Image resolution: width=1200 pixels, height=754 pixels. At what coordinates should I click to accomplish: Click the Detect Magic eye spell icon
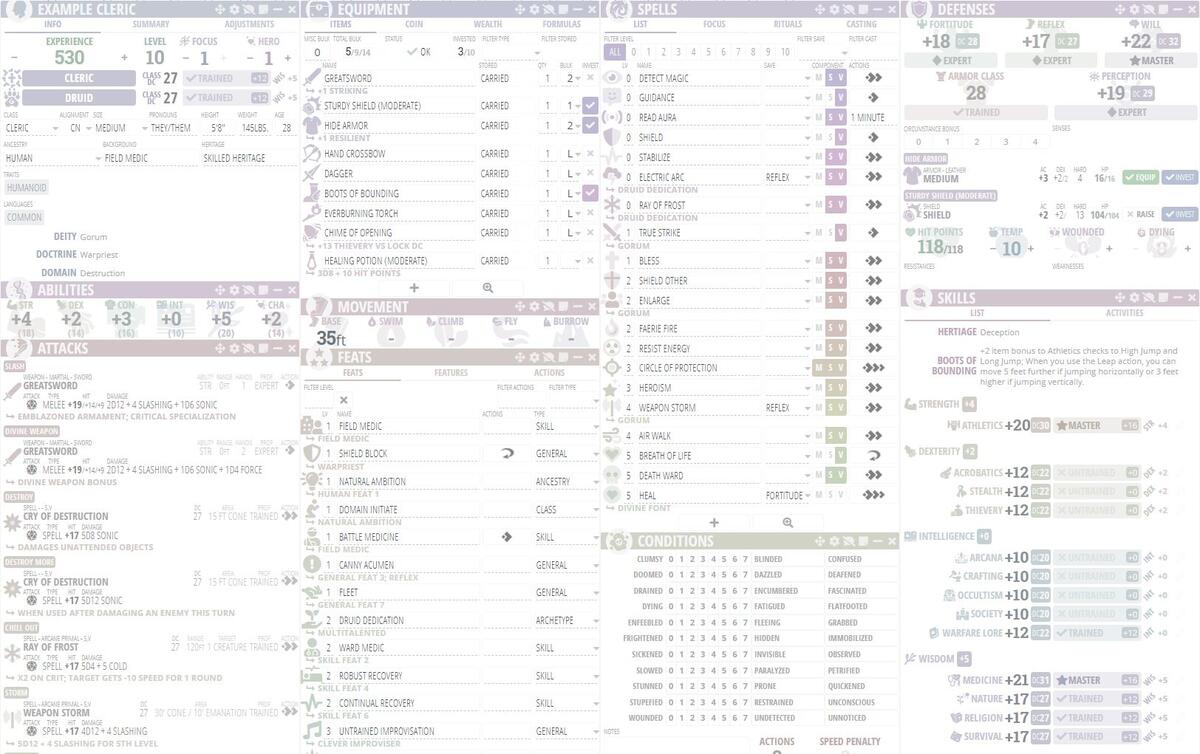pos(612,78)
